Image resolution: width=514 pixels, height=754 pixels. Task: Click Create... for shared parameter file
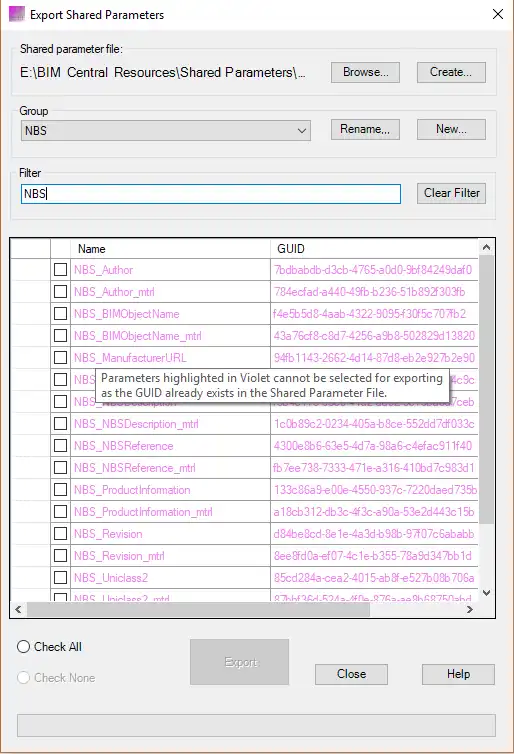(x=451, y=72)
